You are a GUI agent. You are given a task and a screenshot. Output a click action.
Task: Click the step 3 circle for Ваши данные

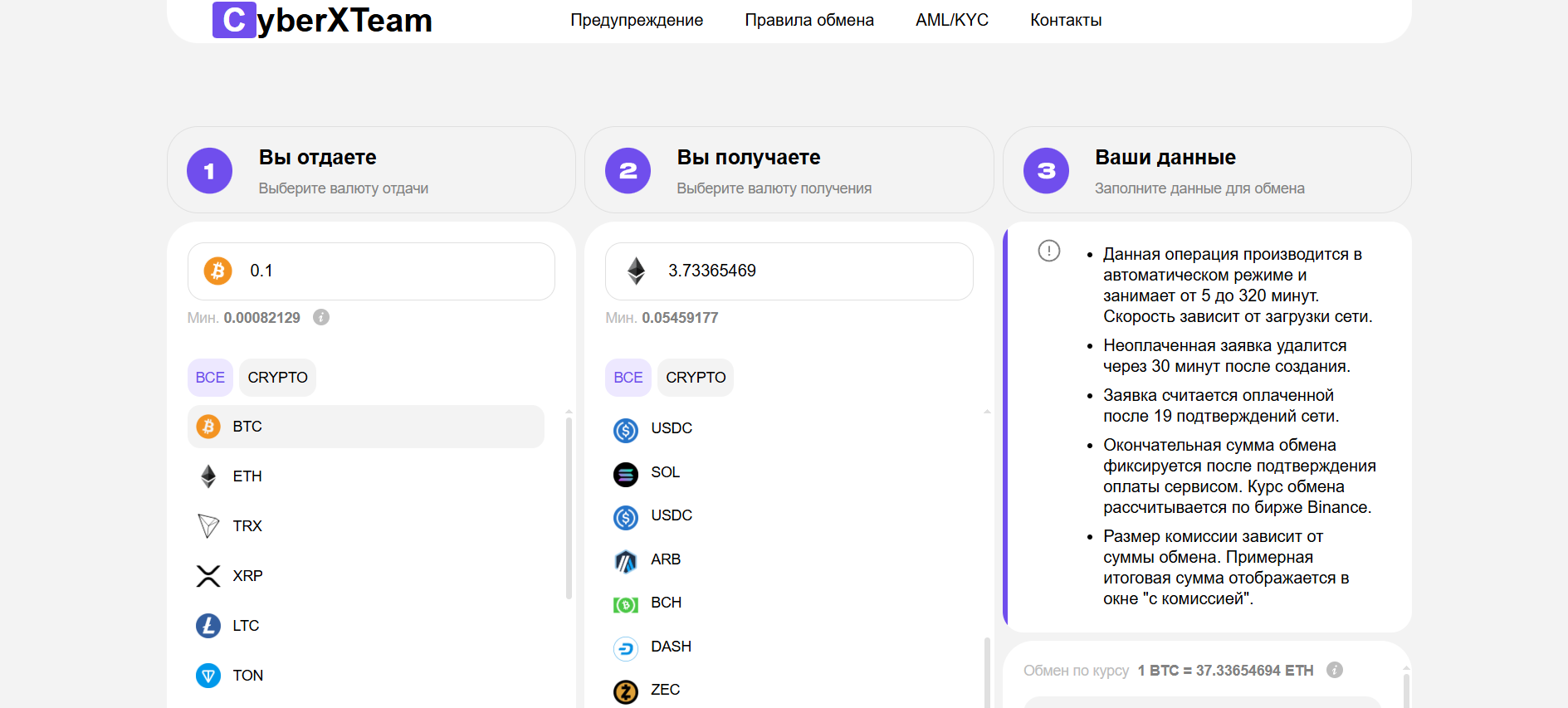click(x=1047, y=171)
